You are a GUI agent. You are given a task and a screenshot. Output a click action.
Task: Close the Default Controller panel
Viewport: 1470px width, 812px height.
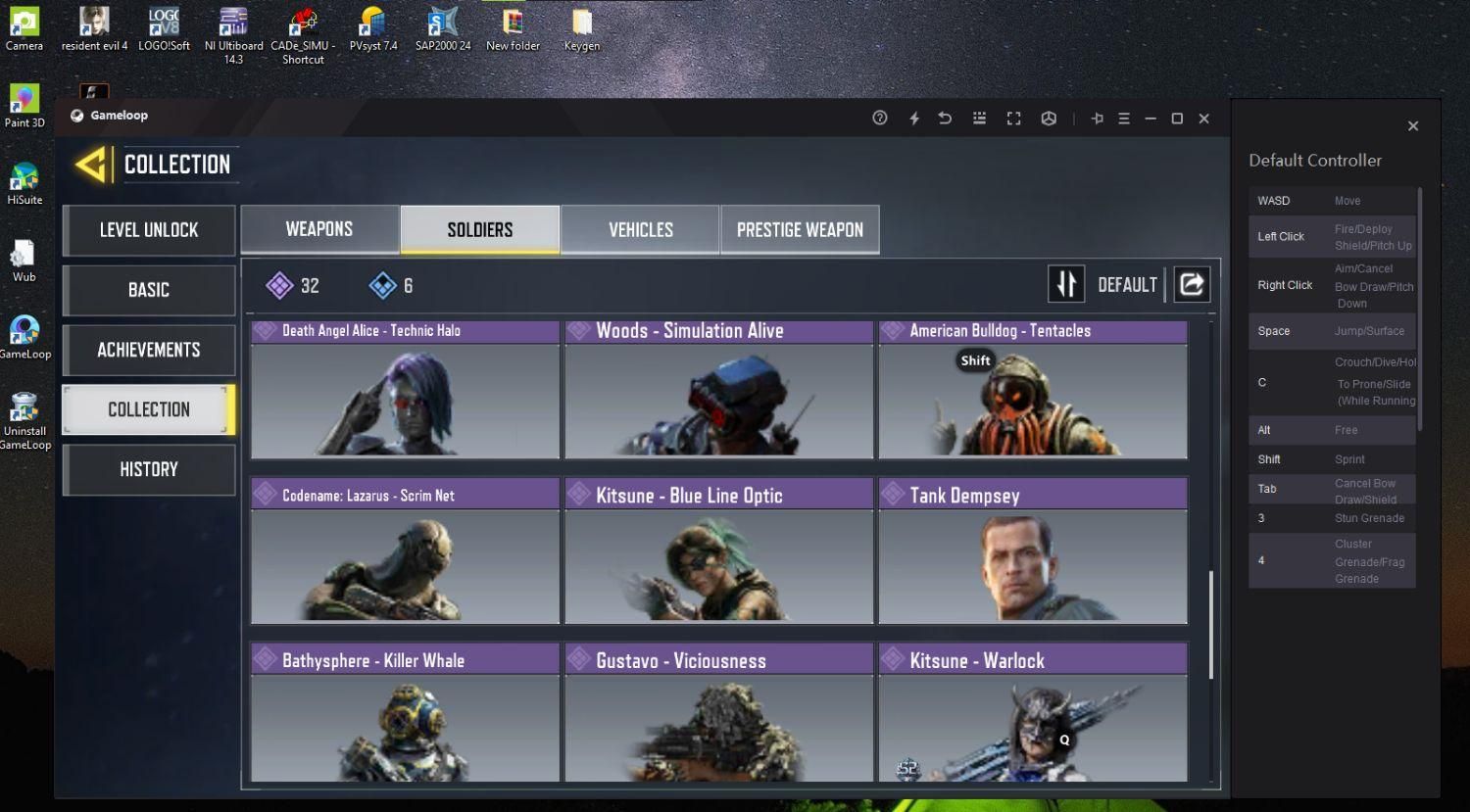[x=1413, y=125]
